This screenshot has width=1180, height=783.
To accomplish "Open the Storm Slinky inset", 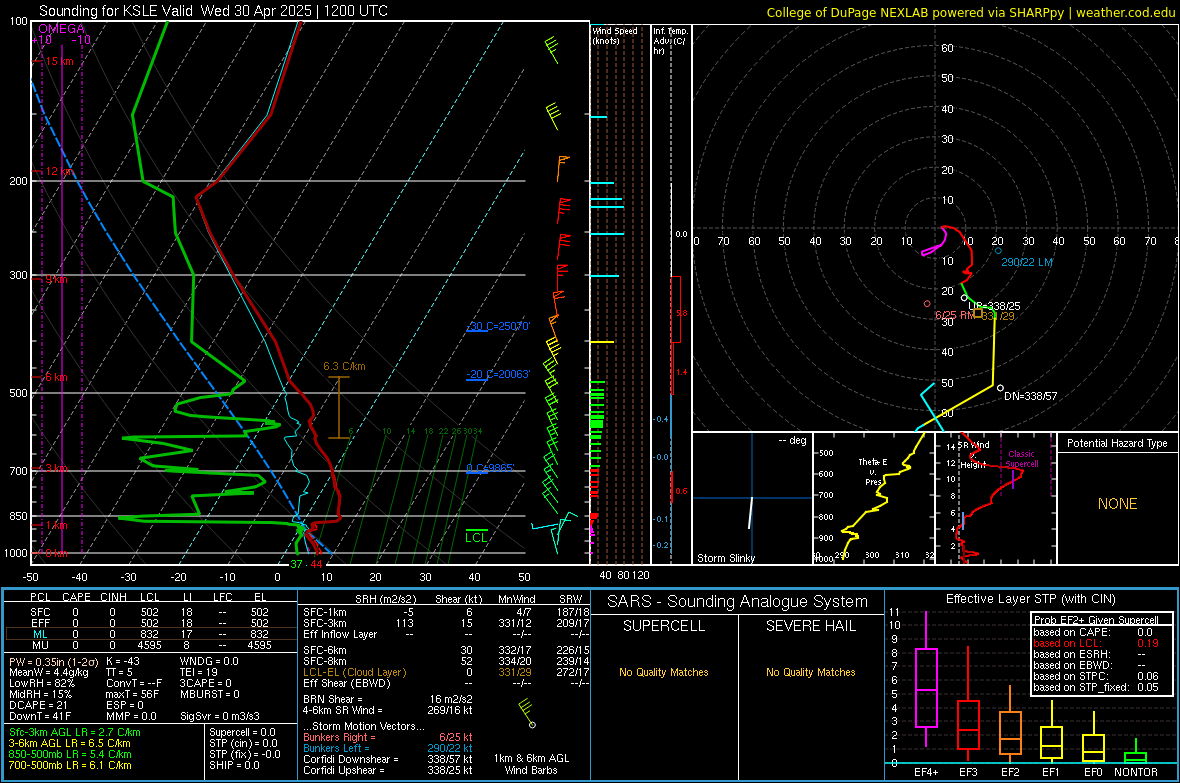I will tap(753, 498).
